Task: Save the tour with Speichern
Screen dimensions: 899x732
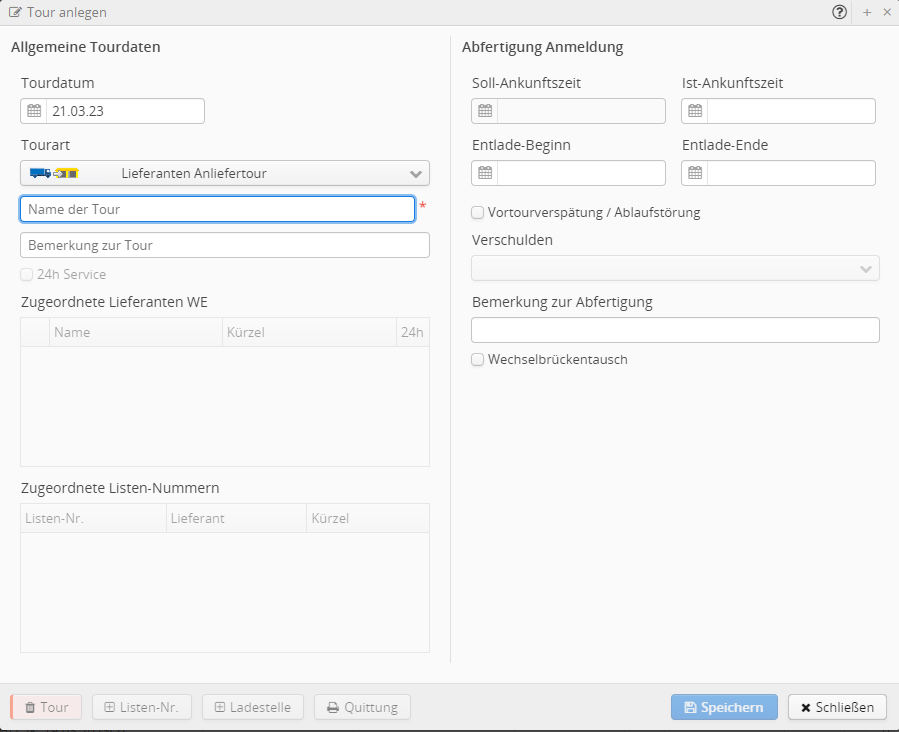Action: pos(724,707)
